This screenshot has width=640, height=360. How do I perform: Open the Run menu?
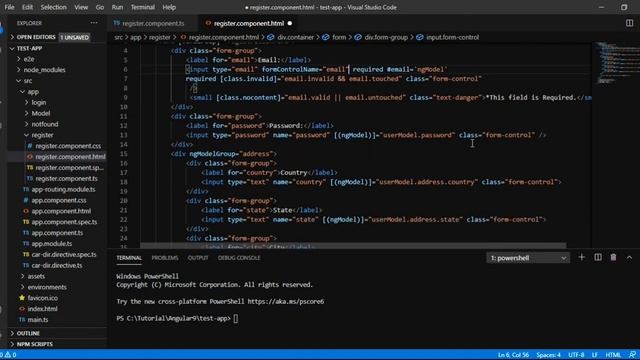pyautogui.click(x=117, y=7)
